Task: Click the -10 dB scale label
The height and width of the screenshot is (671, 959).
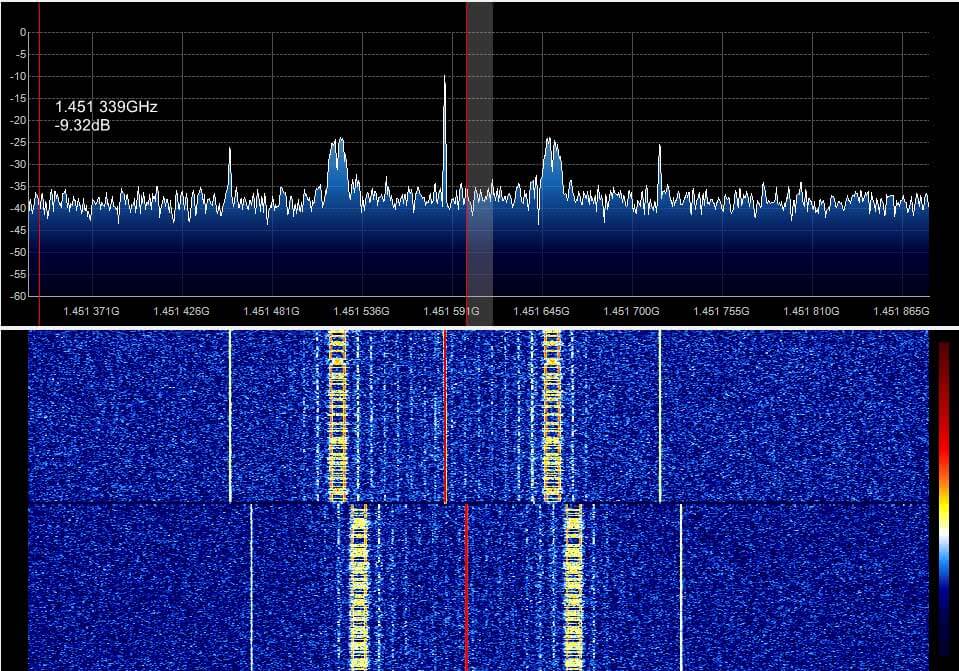Action: coord(20,76)
